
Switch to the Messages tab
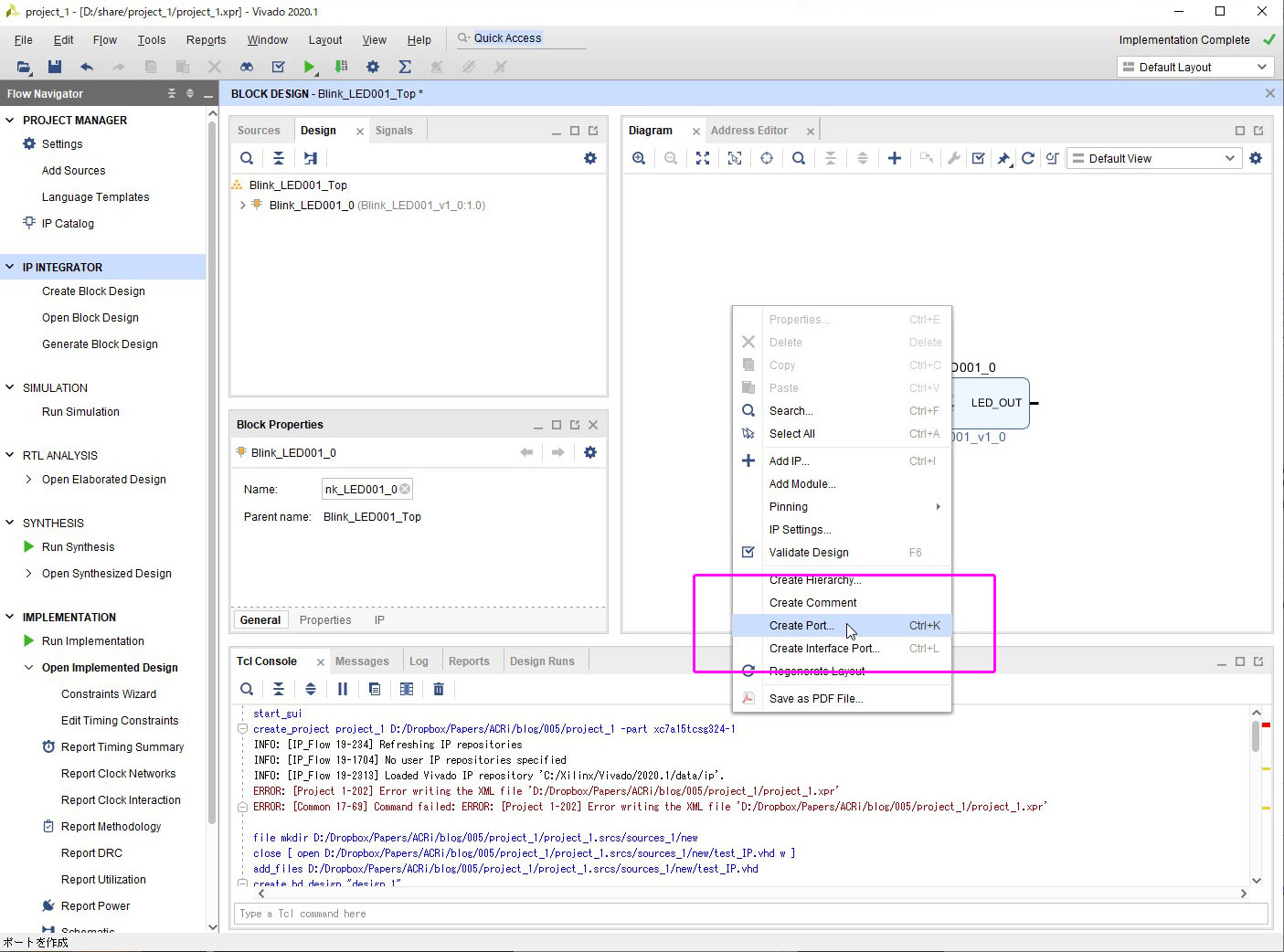(362, 661)
